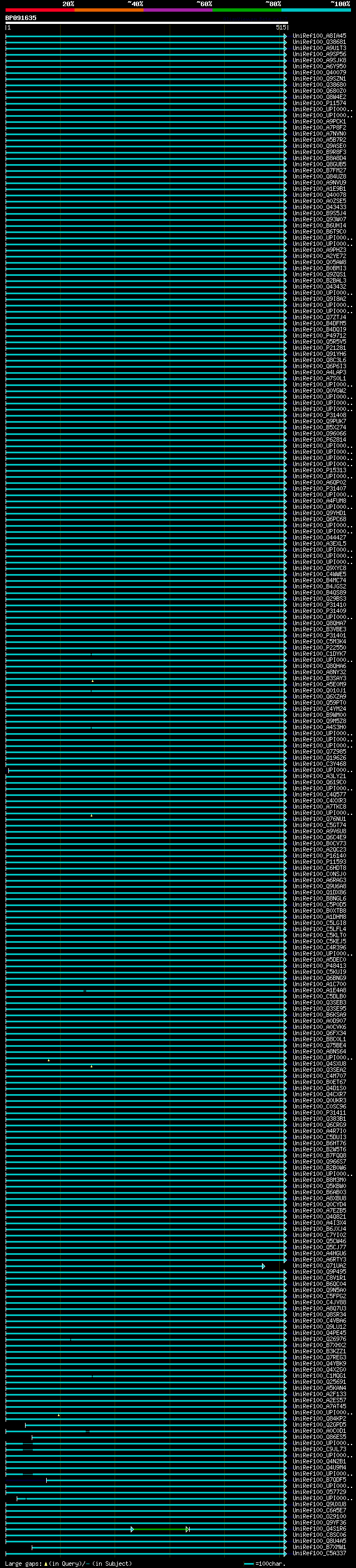Click the red 20% identity legend bar
Screen dimensions: 356x1568
39,10
